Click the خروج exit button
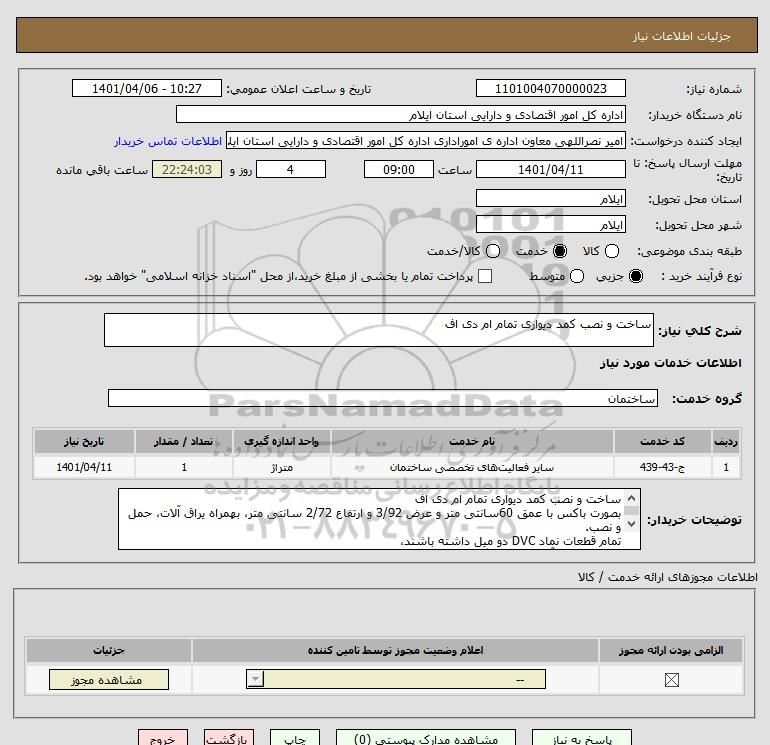This screenshot has width=770, height=745. tap(163, 738)
